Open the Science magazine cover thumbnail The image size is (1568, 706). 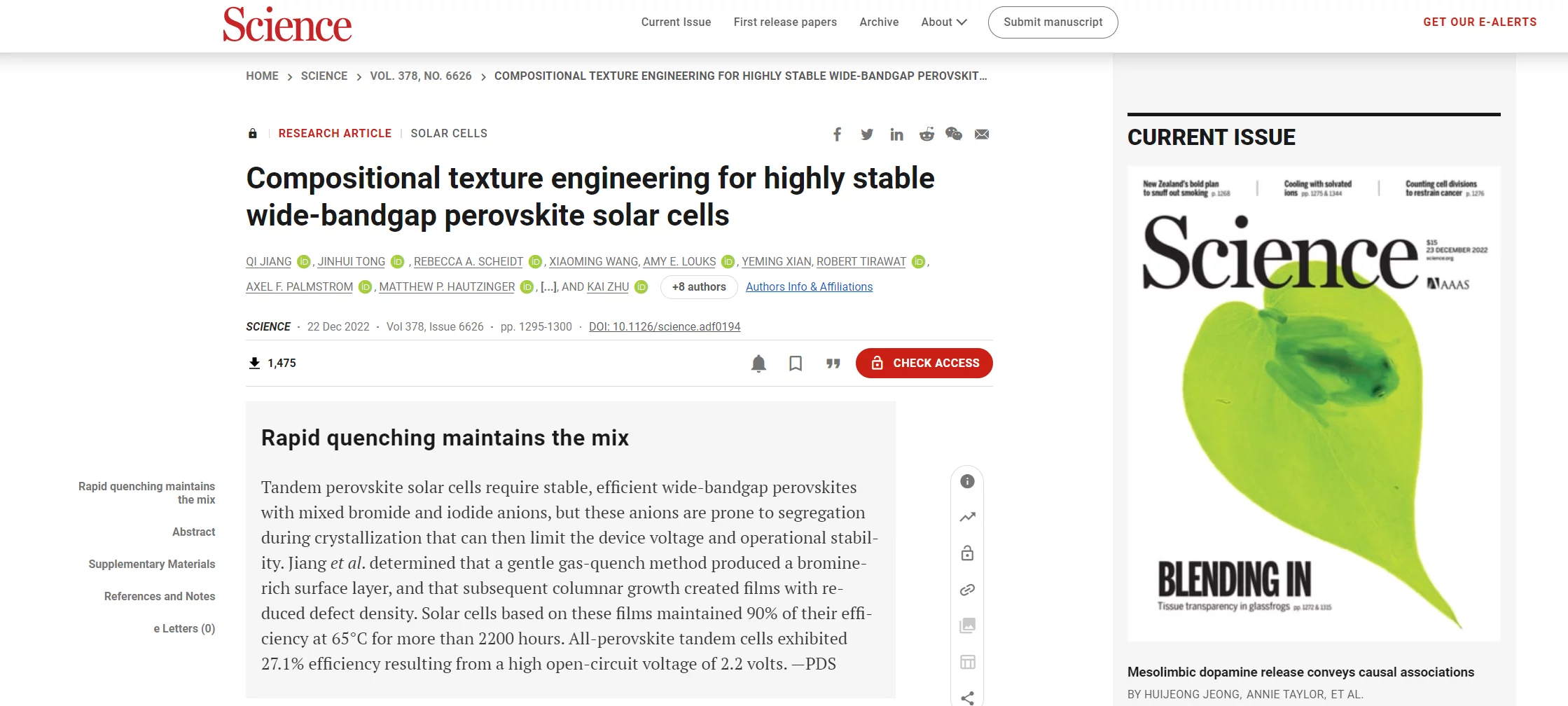coord(1314,403)
